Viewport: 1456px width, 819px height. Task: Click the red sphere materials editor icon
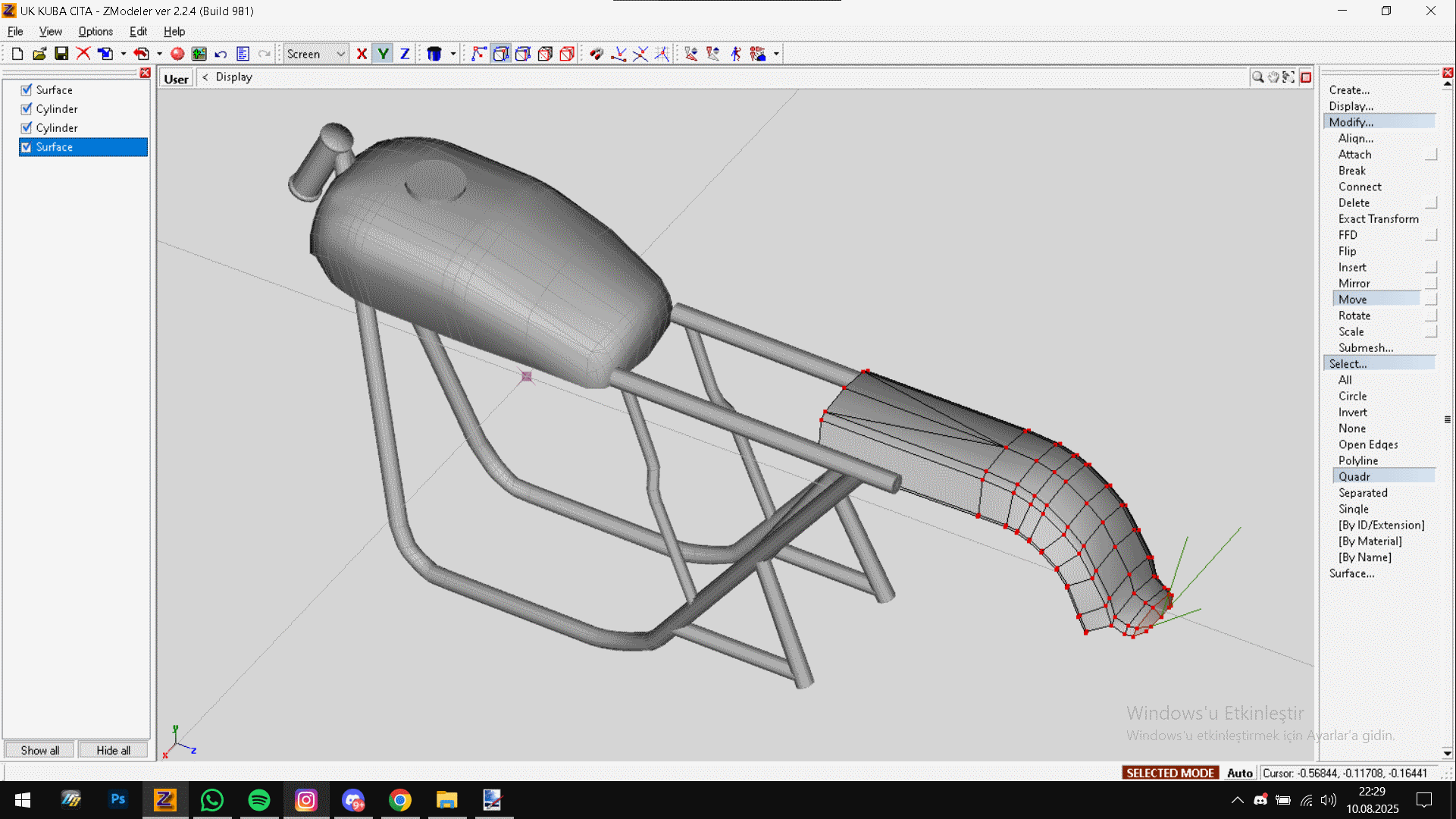(x=177, y=54)
